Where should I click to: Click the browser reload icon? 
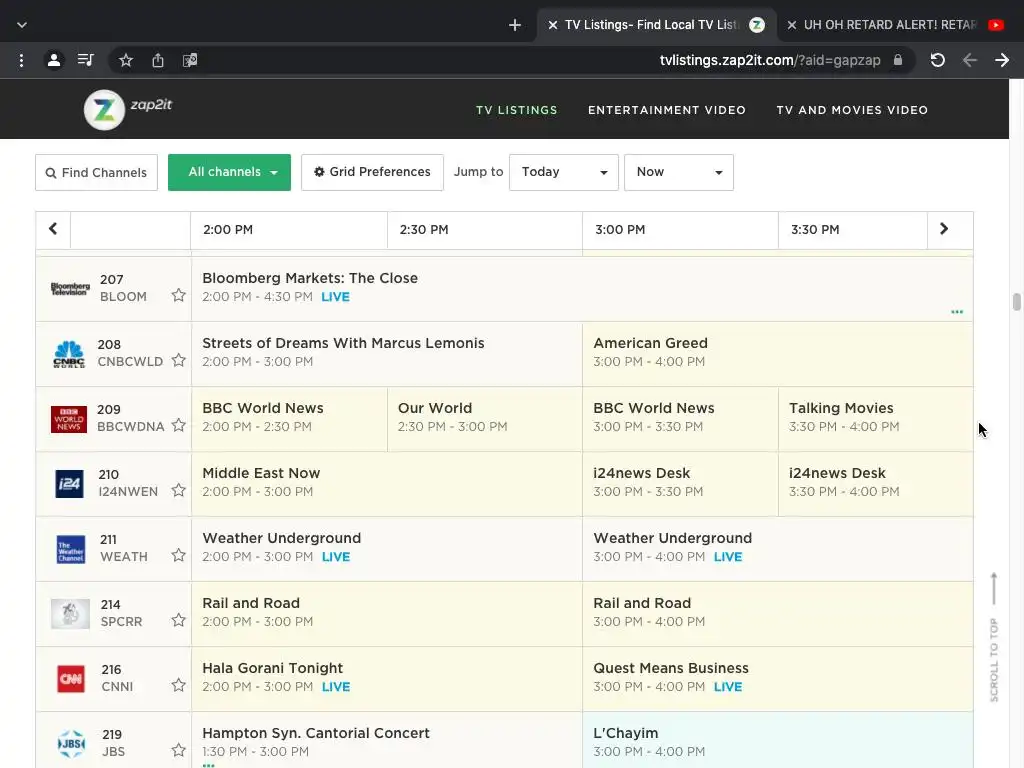(937, 60)
